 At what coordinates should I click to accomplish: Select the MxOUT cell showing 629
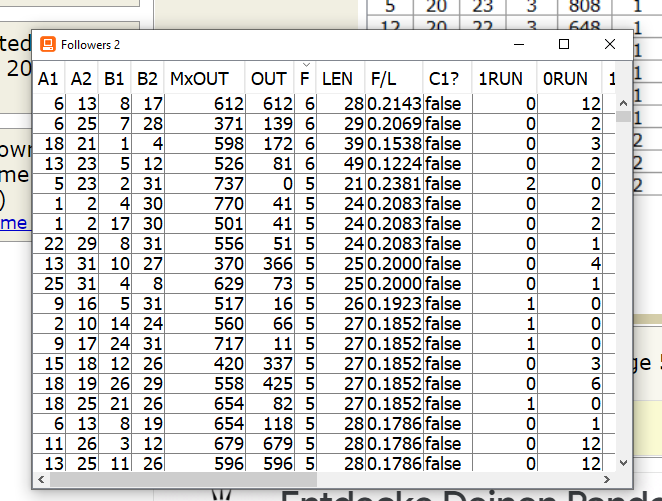tap(204, 284)
